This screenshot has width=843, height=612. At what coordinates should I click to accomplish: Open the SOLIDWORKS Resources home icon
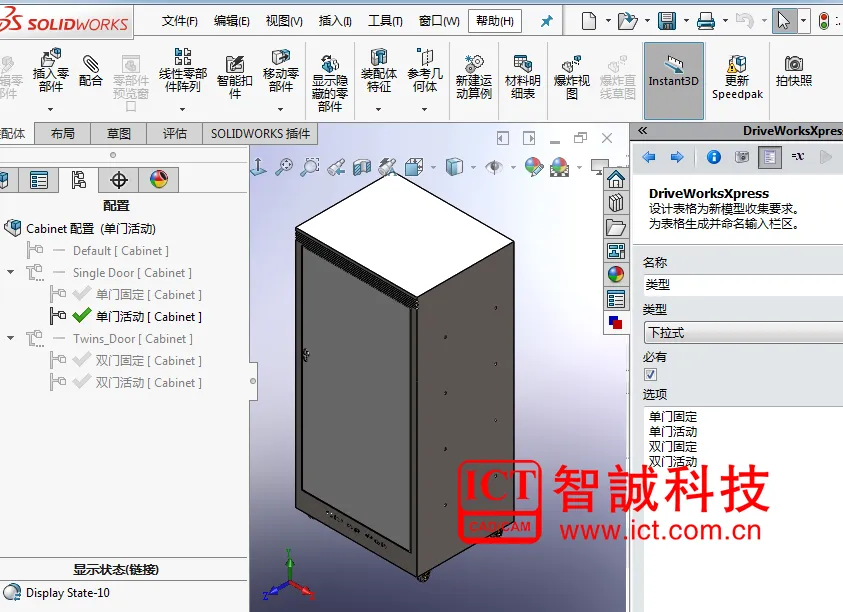(x=616, y=179)
